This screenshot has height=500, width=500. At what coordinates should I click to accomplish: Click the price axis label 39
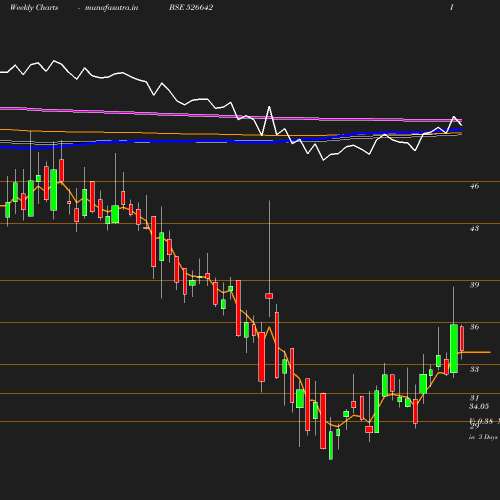click(x=474, y=285)
